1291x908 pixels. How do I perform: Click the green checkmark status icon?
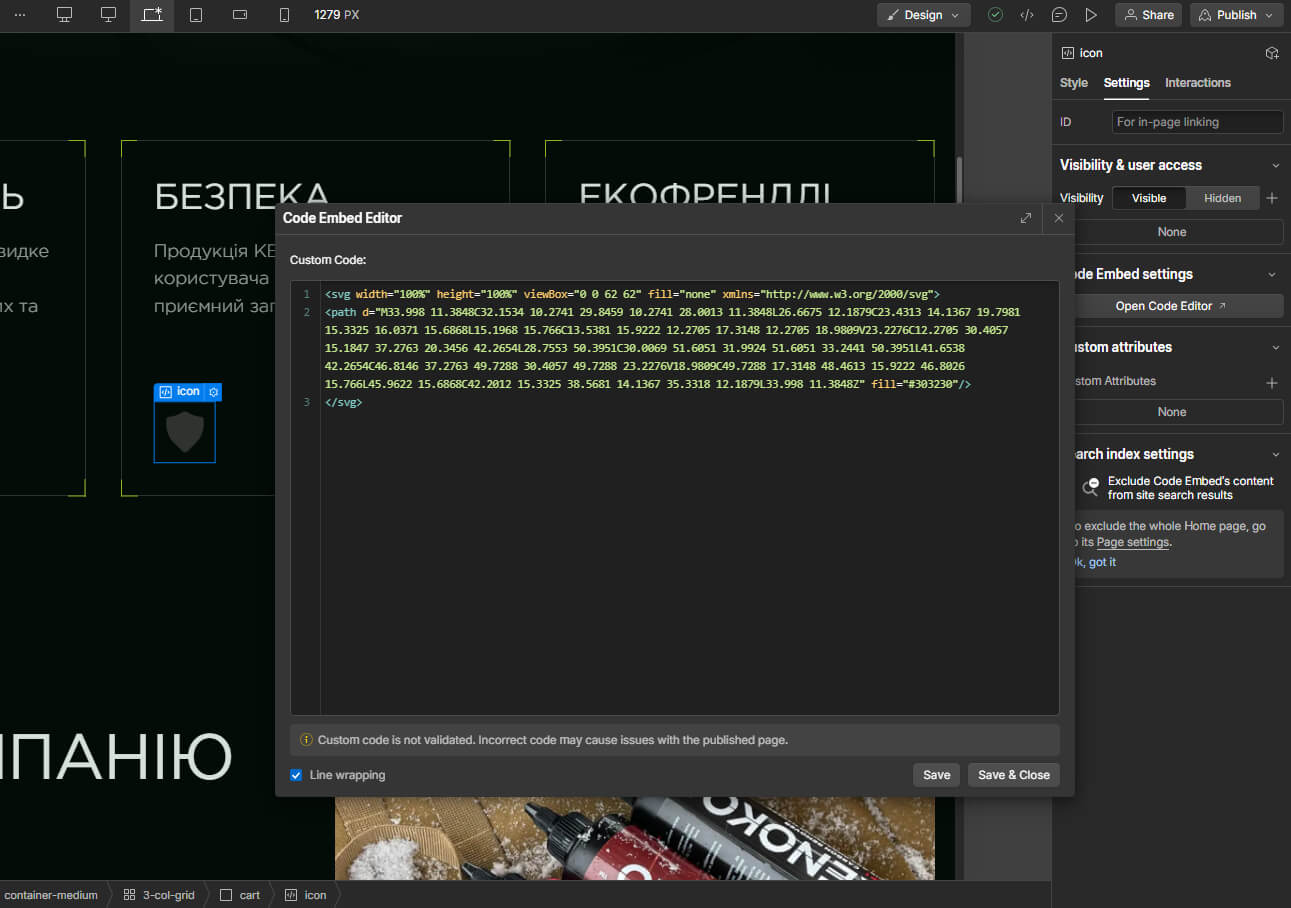(995, 15)
